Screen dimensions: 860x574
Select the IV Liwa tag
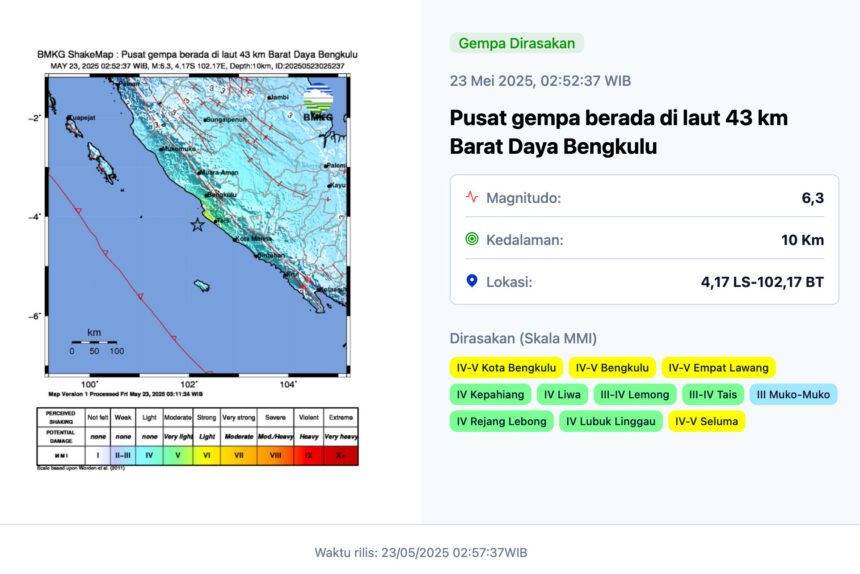562,395
